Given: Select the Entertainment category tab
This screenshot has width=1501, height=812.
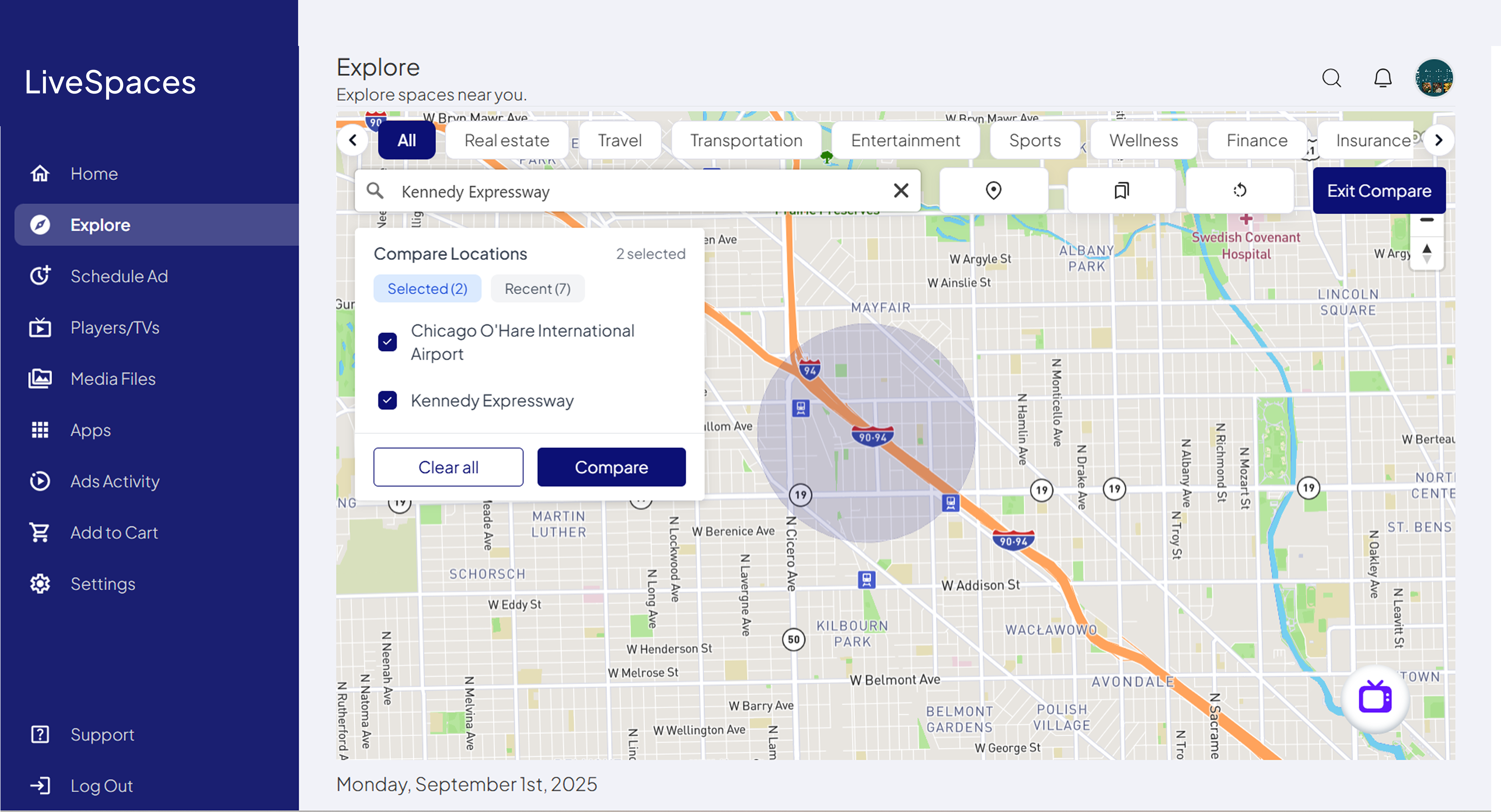Looking at the screenshot, I should (x=905, y=140).
